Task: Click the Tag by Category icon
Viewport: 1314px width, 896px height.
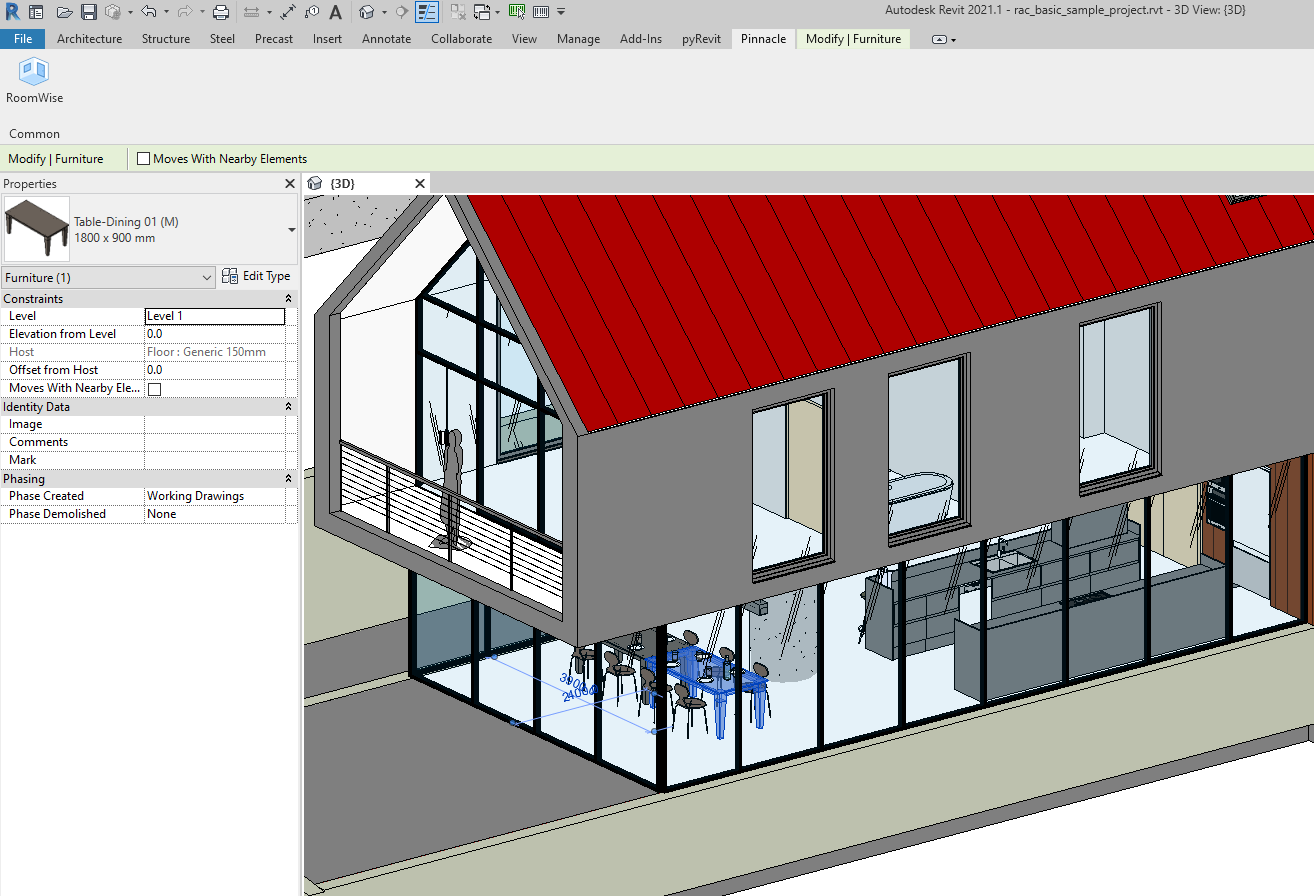Action: point(312,12)
